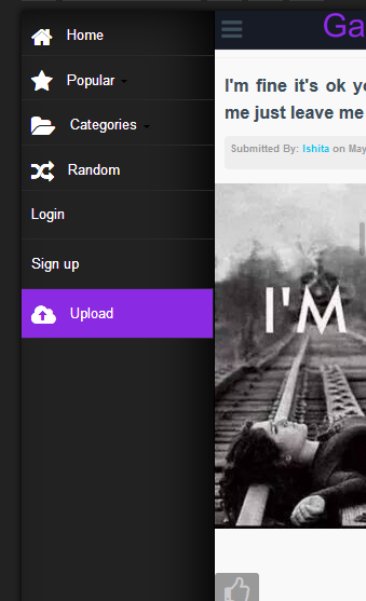Click the purple Upload button
Screen dimensions: 366x601
(x=117, y=314)
